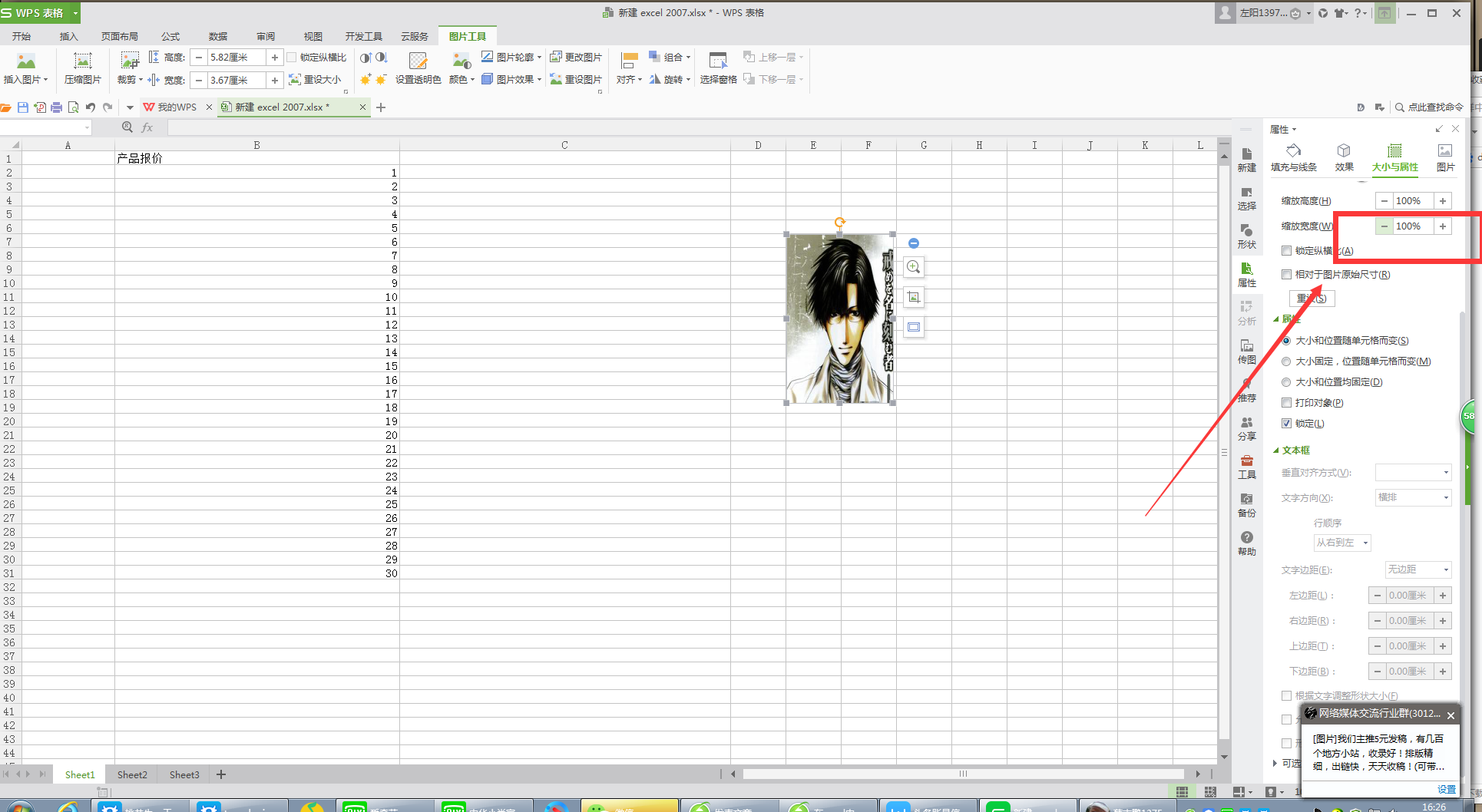The width and height of the screenshot is (1482, 812).
Task: Toggle 相对于图片原始尺寸 checkbox
Action: click(x=1286, y=275)
